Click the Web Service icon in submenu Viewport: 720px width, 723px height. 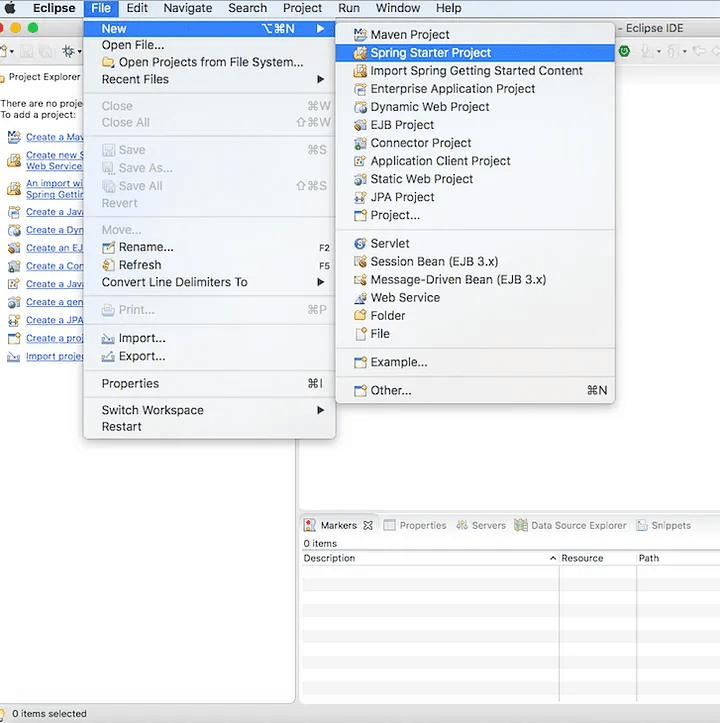(x=360, y=297)
